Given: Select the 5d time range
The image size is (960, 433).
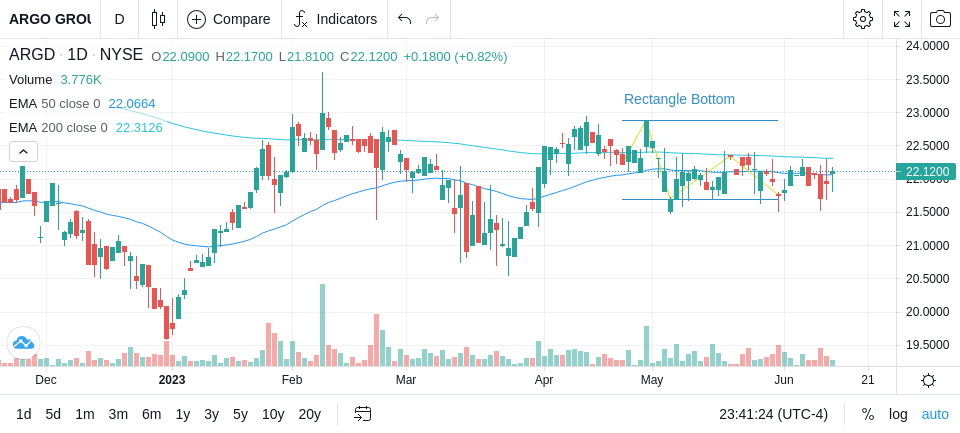Looking at the screenshot, I should [53, 415].
